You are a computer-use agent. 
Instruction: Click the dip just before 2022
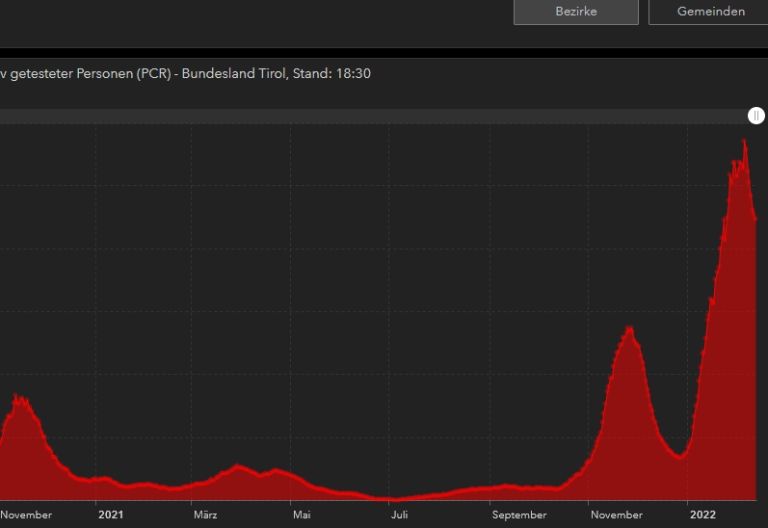(680, 456)
